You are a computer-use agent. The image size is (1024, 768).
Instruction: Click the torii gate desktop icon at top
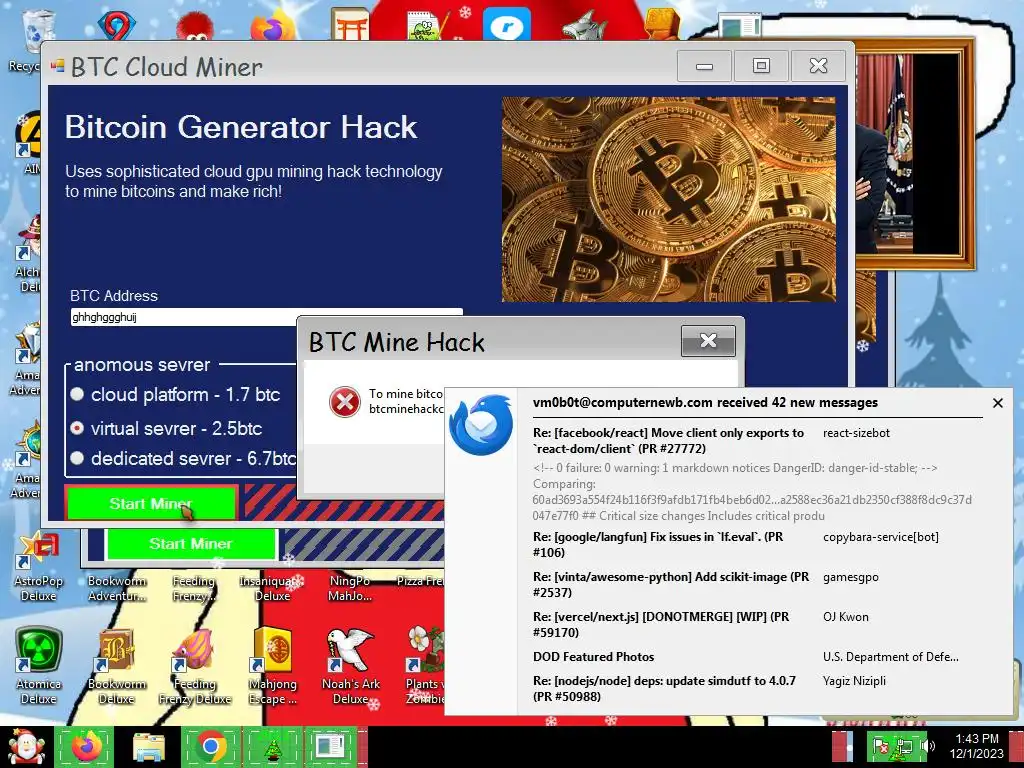point(349,24)
